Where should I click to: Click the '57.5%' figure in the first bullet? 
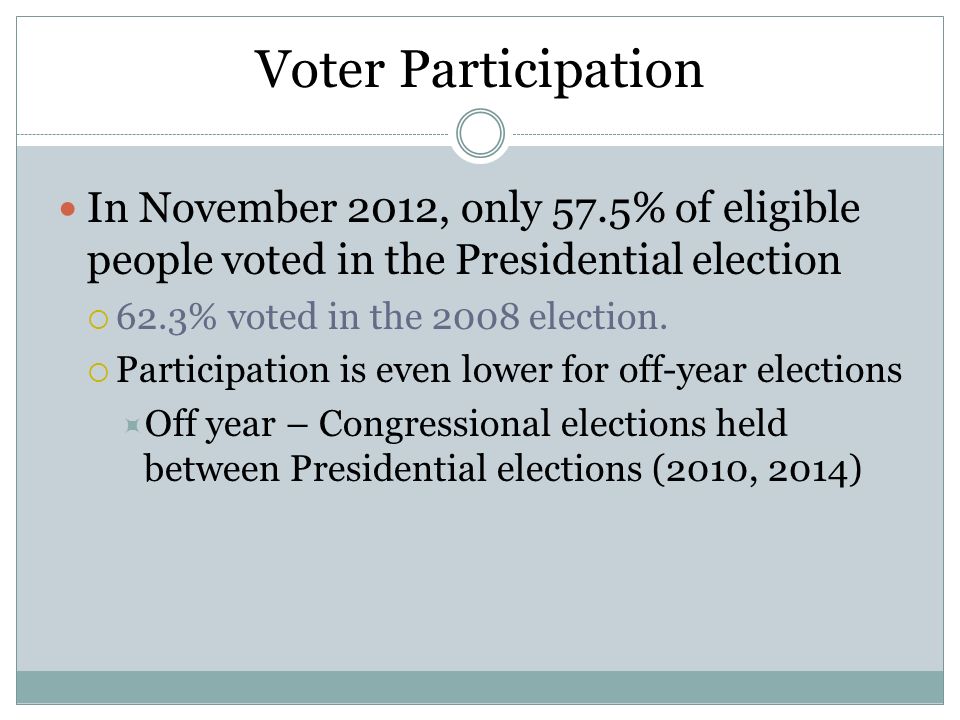pos(608,209)
